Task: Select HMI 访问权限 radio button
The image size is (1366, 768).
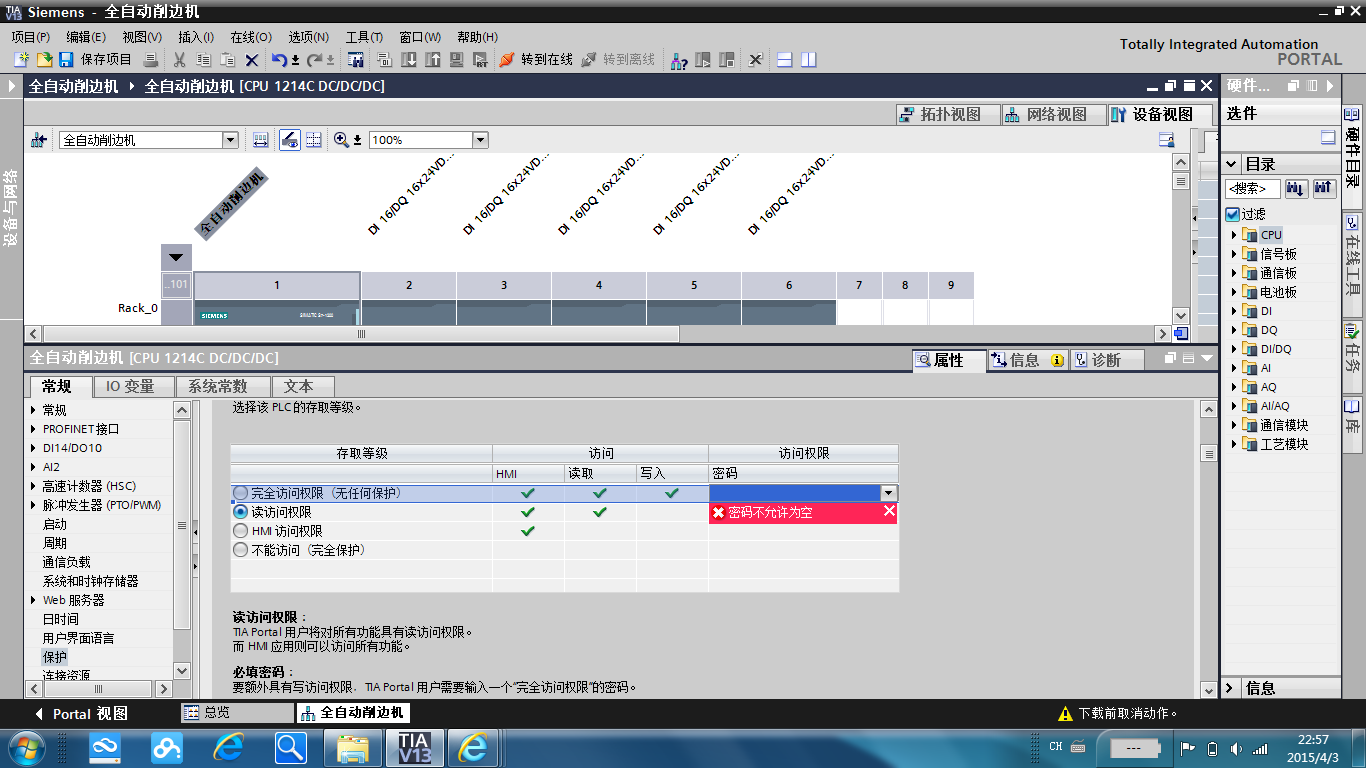Action: pos(240,531)
